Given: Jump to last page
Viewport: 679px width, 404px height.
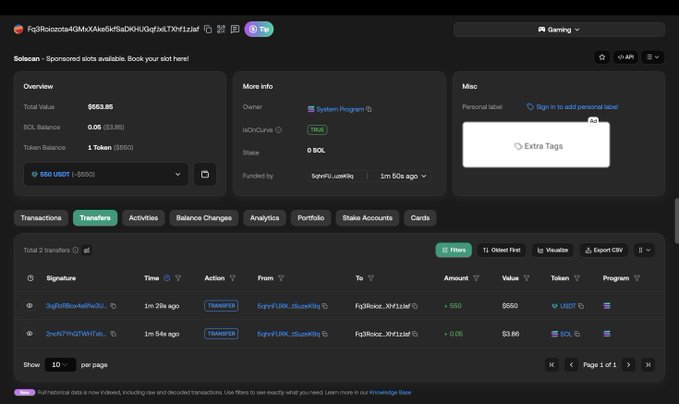Looking at the screenshot, I should click(x=648, y=365).
